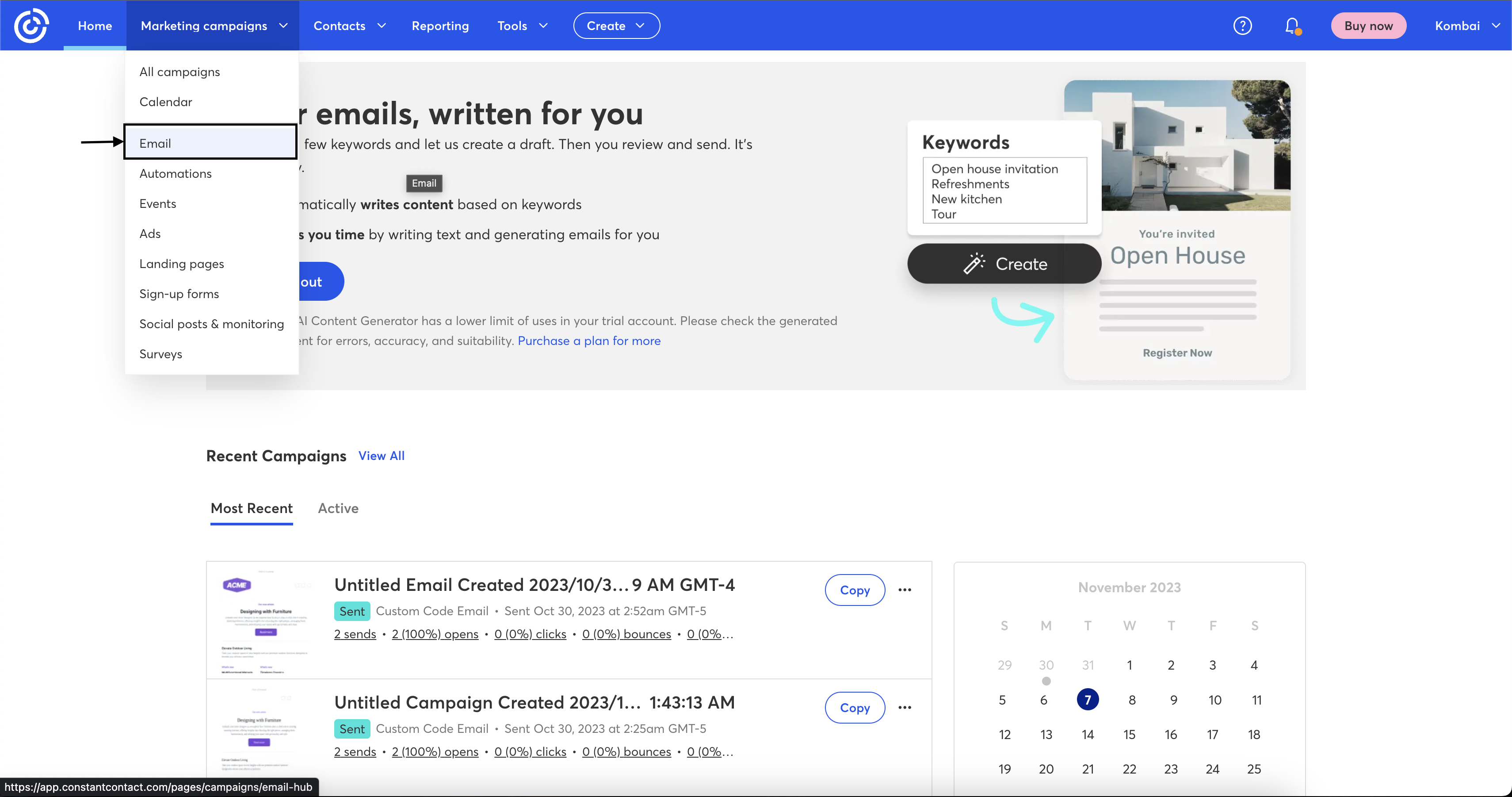This screenshot has height=797, width=1512.
Task: Select Calendar from the menu
Action: pyautogui.click(x=211, y=102)
